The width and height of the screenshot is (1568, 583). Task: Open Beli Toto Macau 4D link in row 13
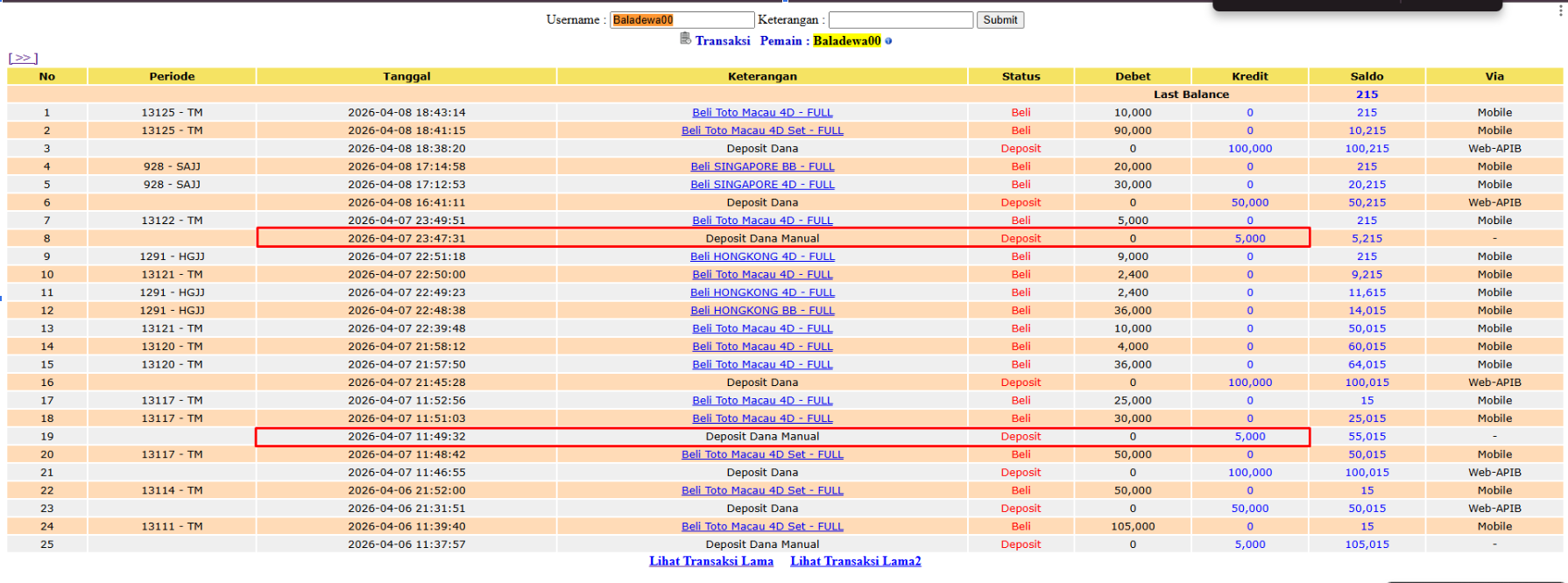762,328
